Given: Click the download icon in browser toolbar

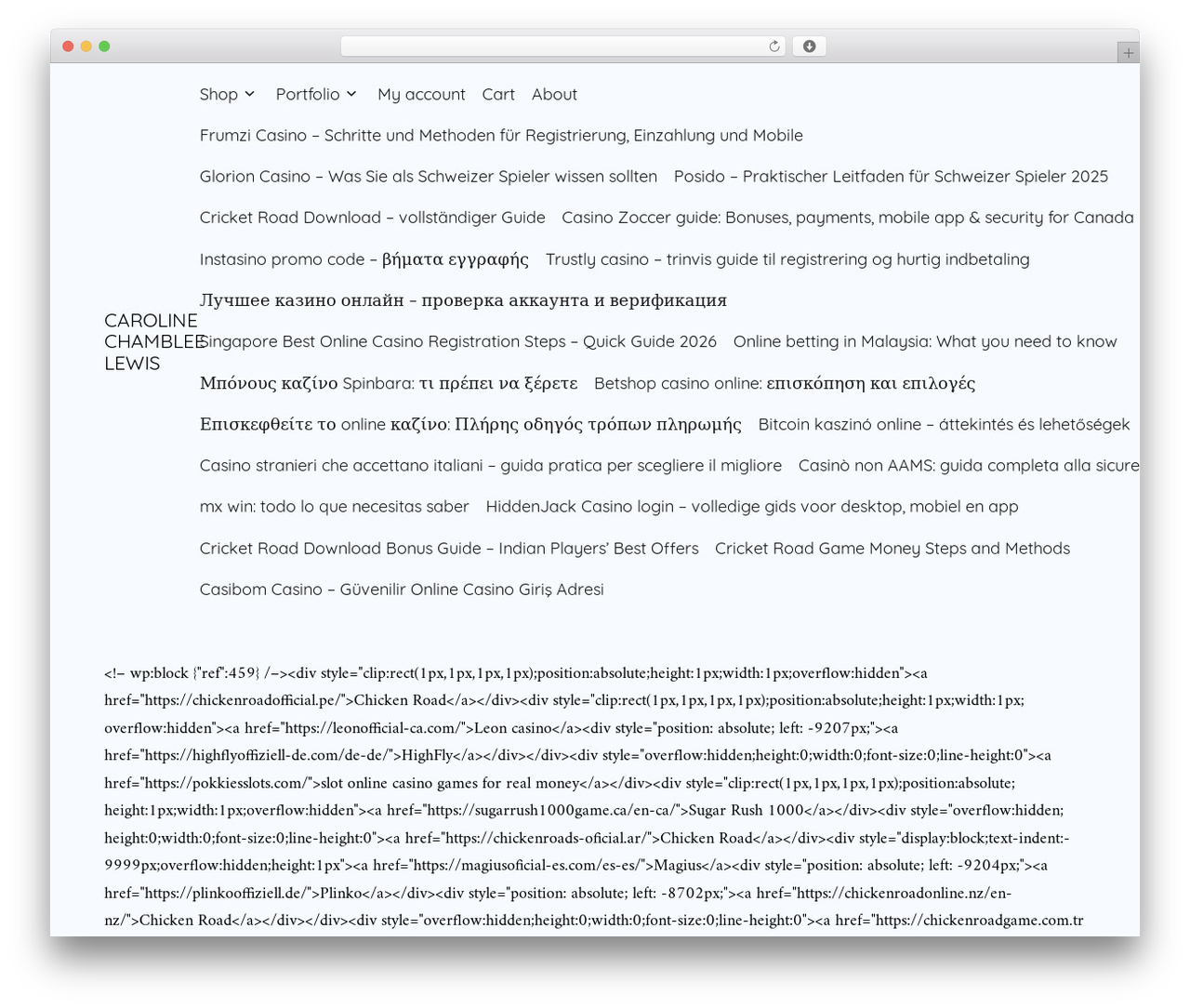Looking at the screenshot, I should click(x=809, y=46).
